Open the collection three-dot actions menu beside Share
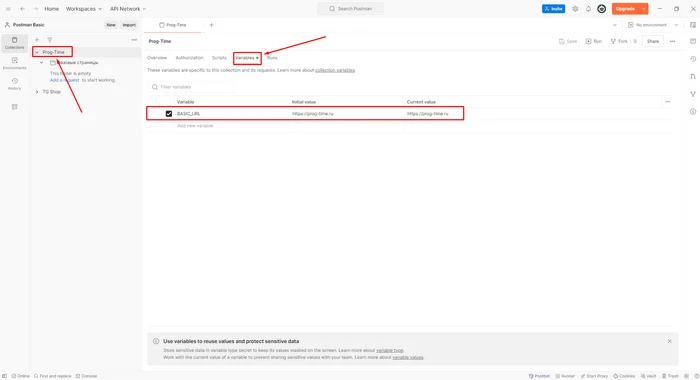 (673, 41)
